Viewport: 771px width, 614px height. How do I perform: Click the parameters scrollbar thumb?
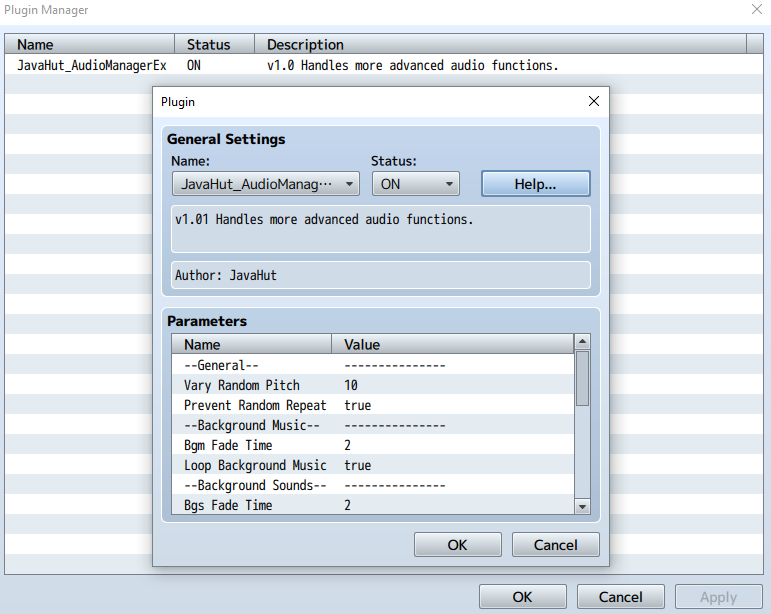click(582, 379)
